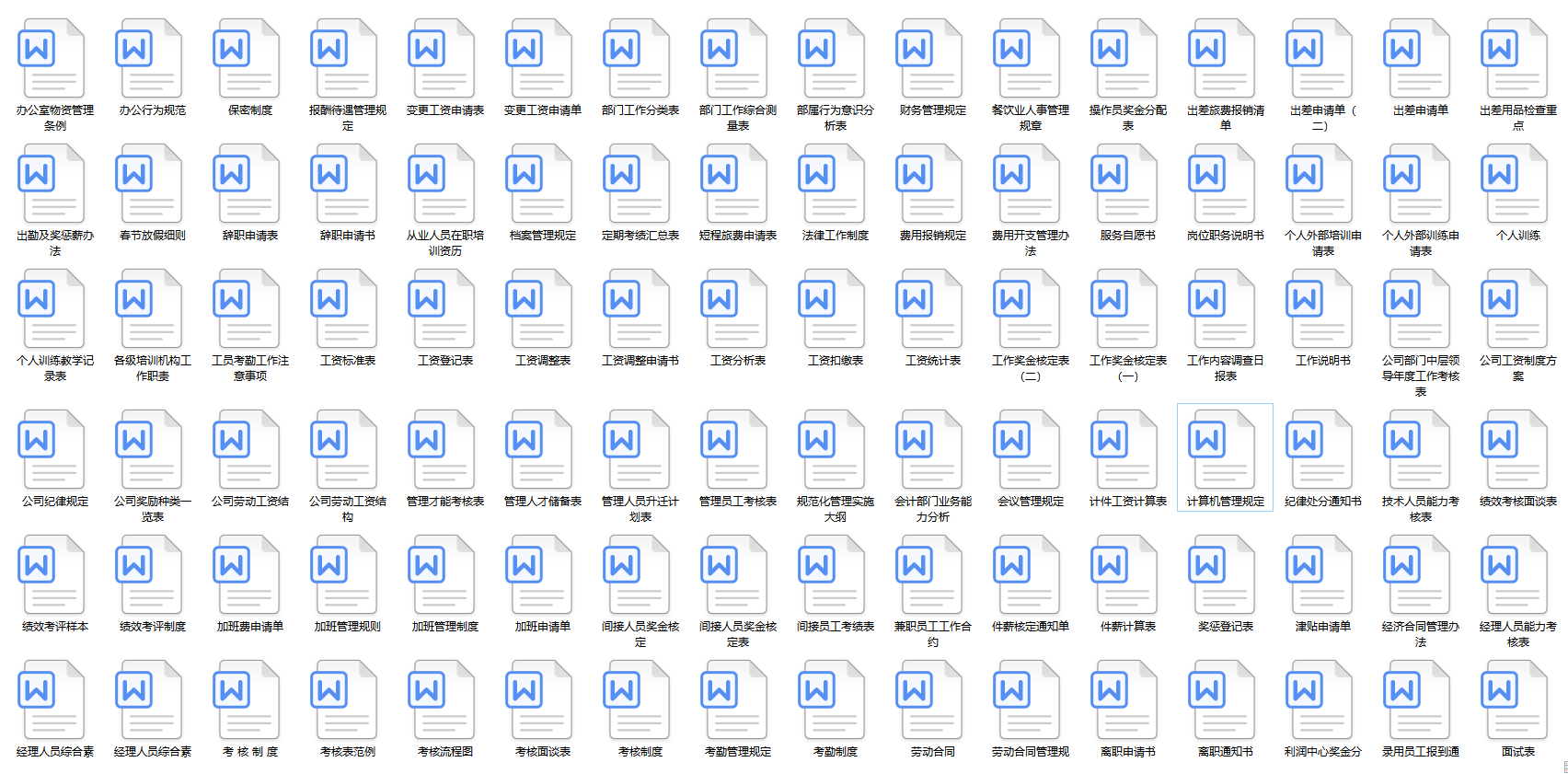The image size is (1568, 774).
Task: Select the 报酬待遇管理规定 file icon
Action: [344, 59]
